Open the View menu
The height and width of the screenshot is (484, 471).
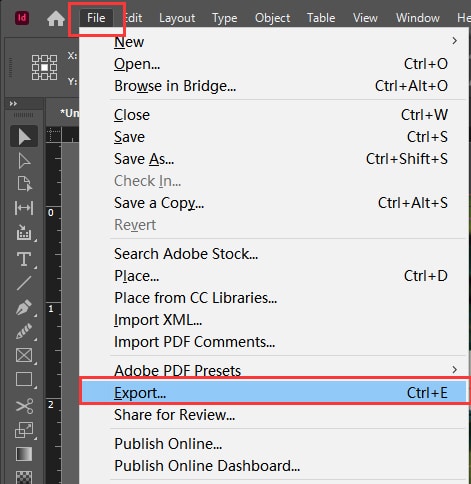(365, 18)
